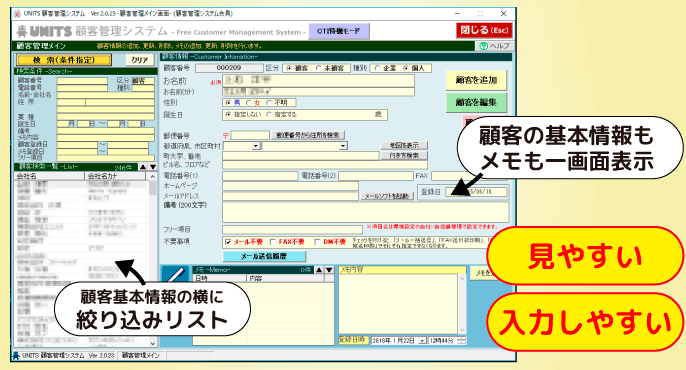Select the 未顧客 radio button
The width and height of the screenshot is (686, 370).
click(x=318, y=68)
